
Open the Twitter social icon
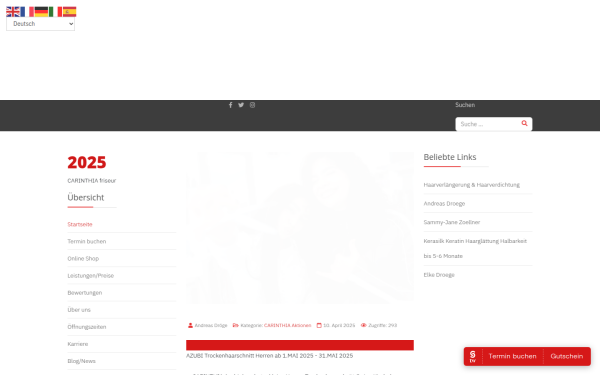[241, 105]
